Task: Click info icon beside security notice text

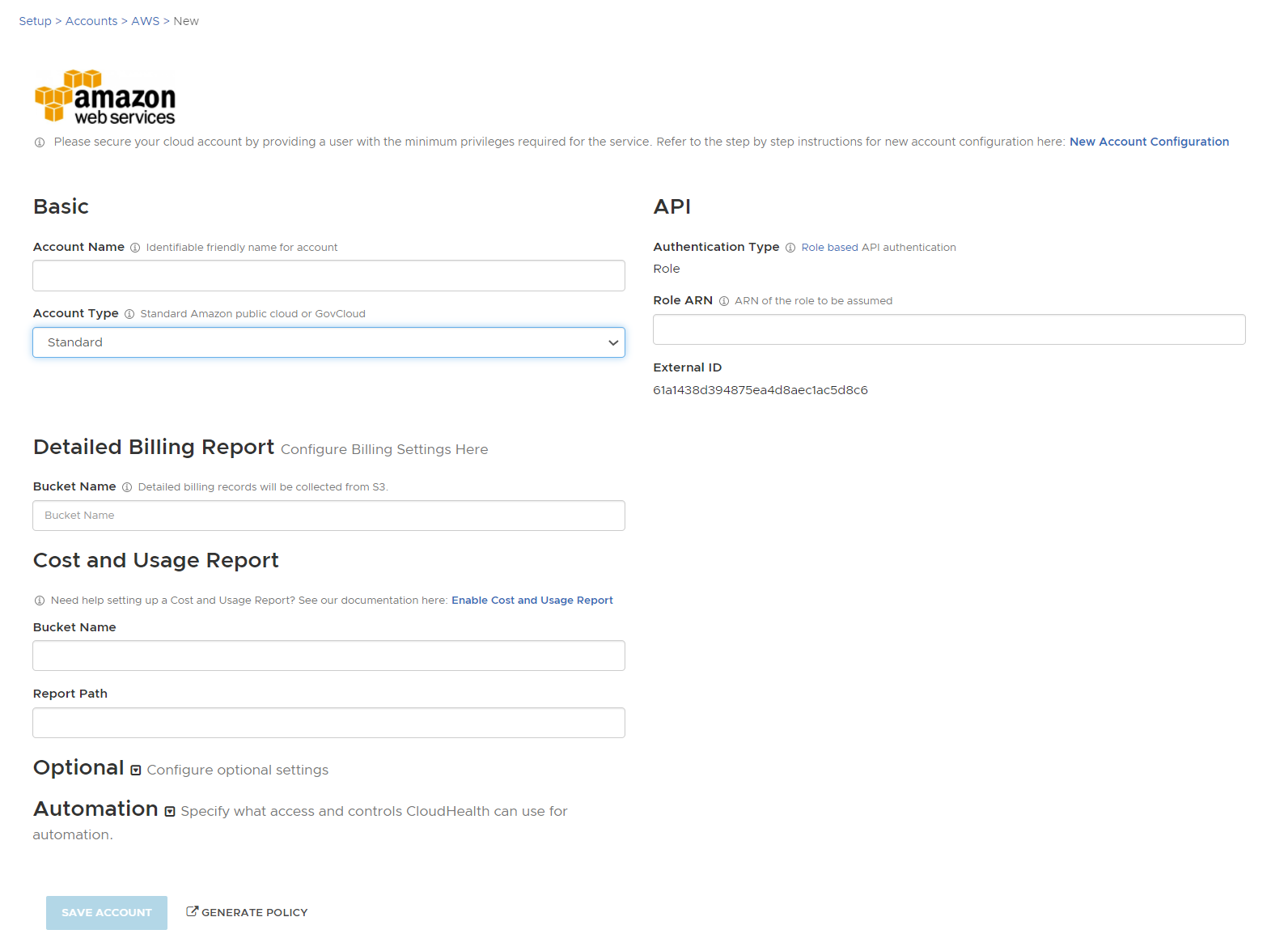Action: (40, 142)
